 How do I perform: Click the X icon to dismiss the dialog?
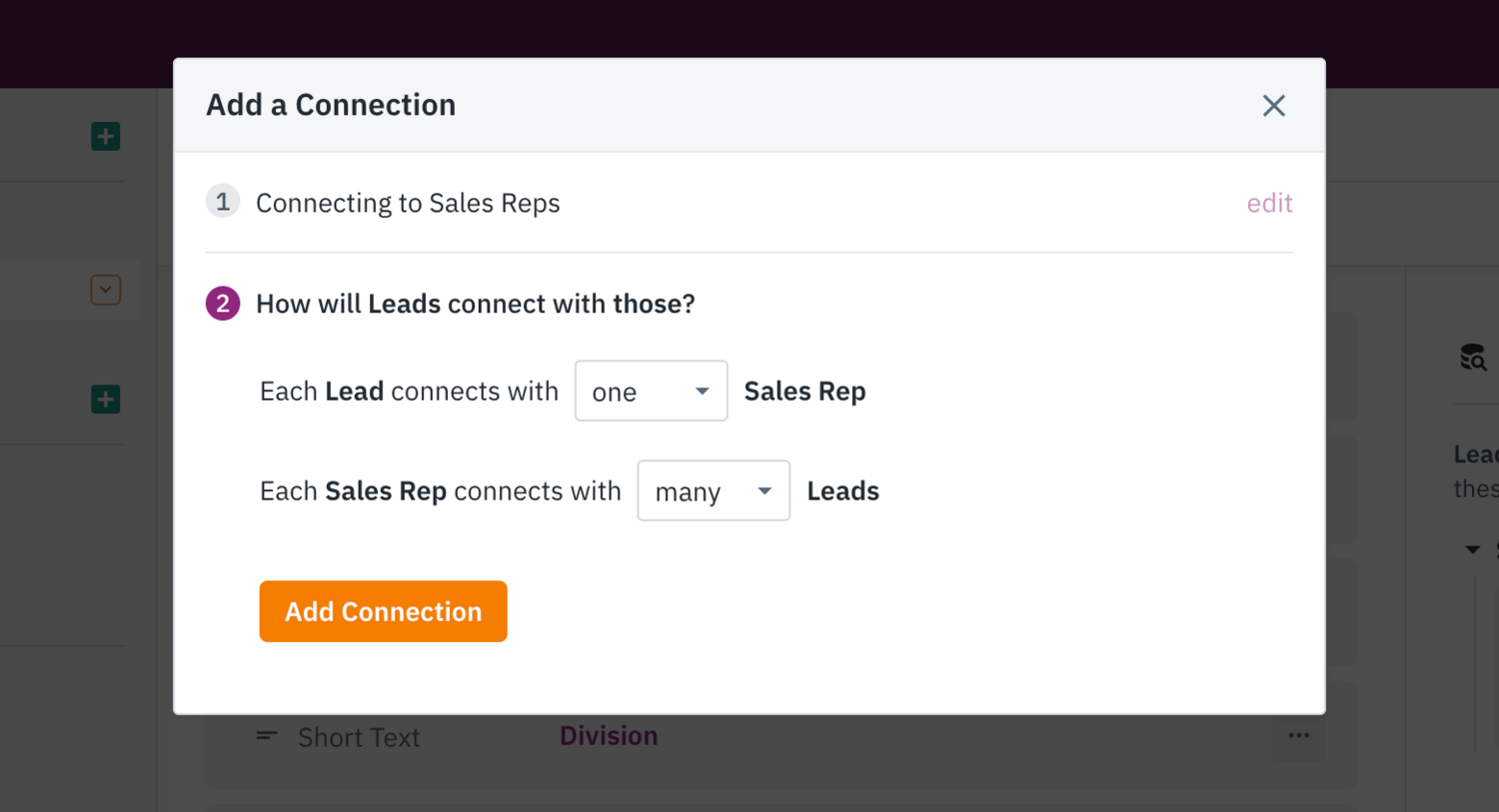pyautogui.click(x=1273, y=105)
